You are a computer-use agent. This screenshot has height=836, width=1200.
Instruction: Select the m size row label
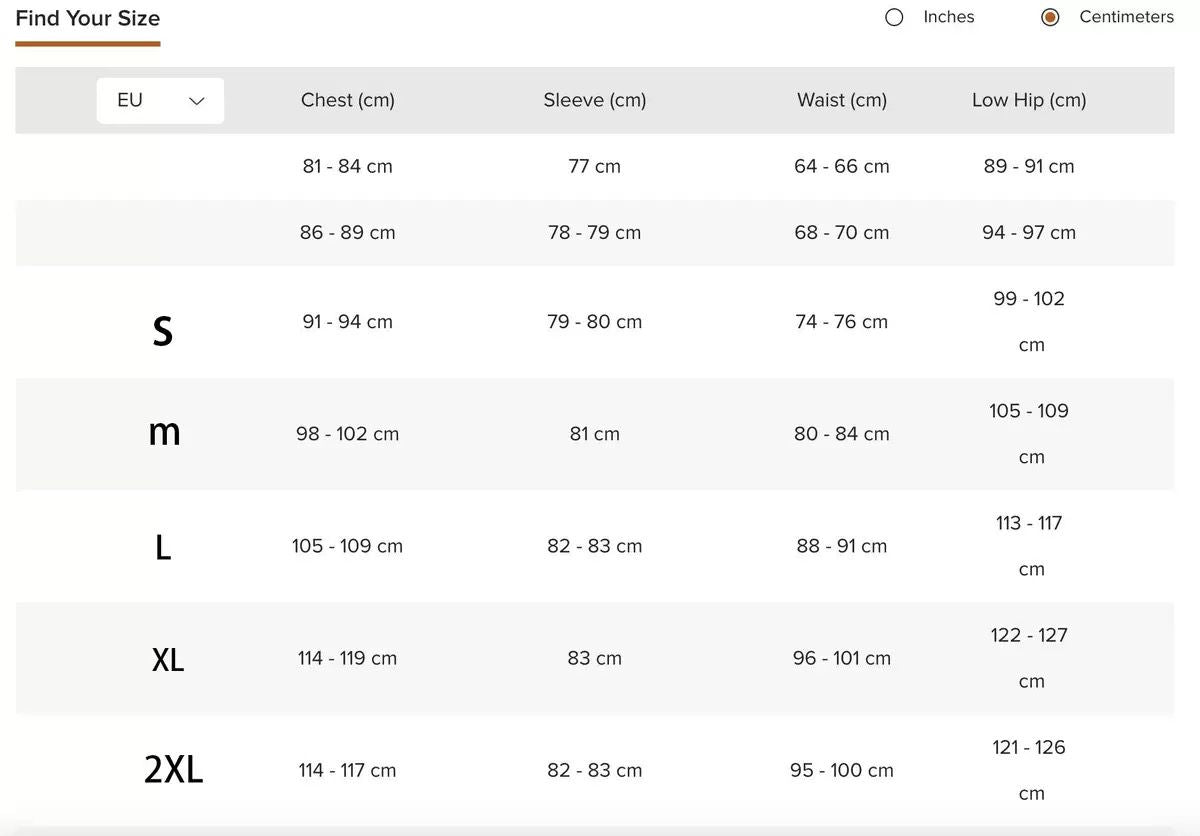tap(164, 433)
